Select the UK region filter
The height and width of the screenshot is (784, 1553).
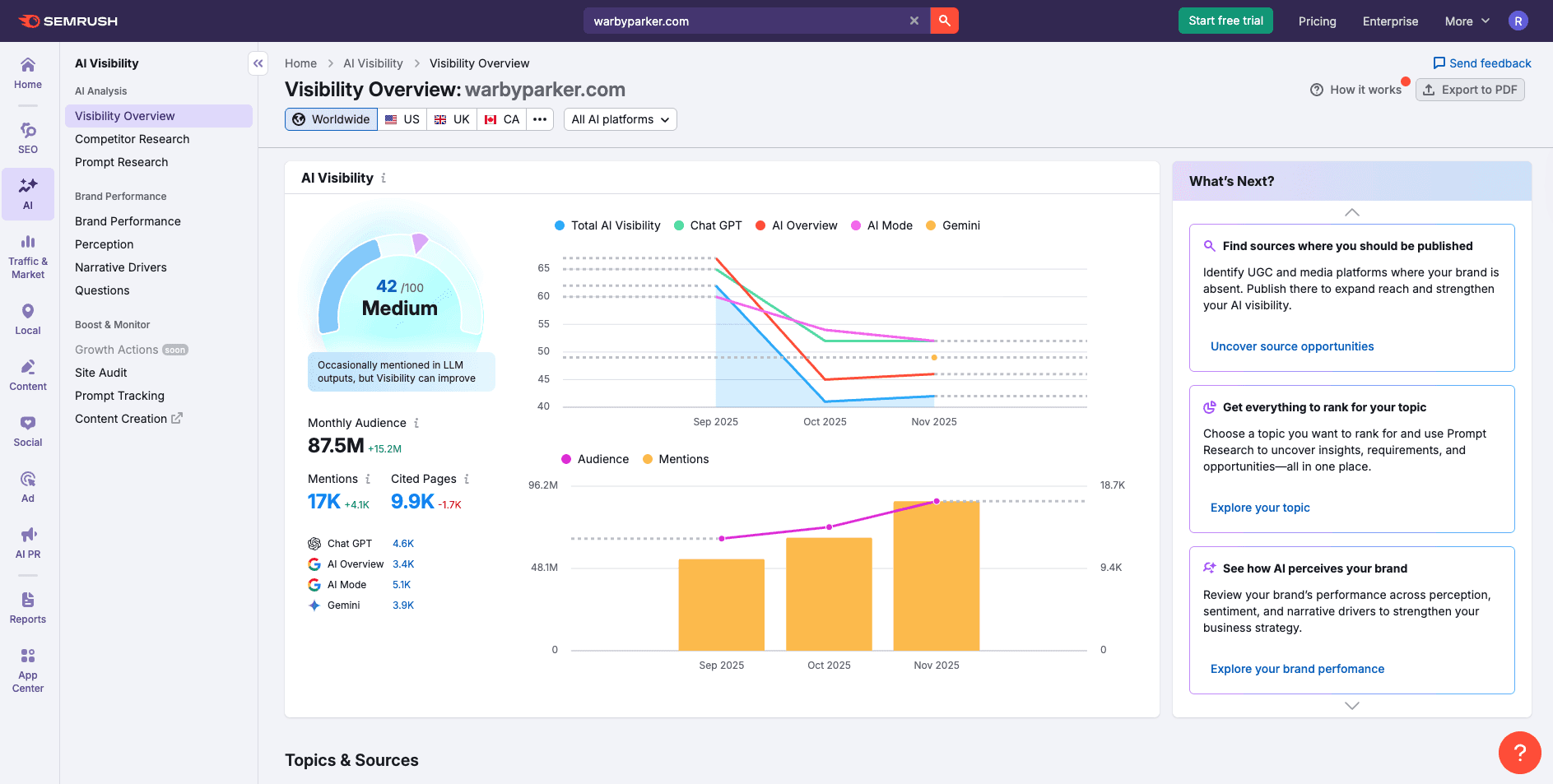[x=452, y=119]
